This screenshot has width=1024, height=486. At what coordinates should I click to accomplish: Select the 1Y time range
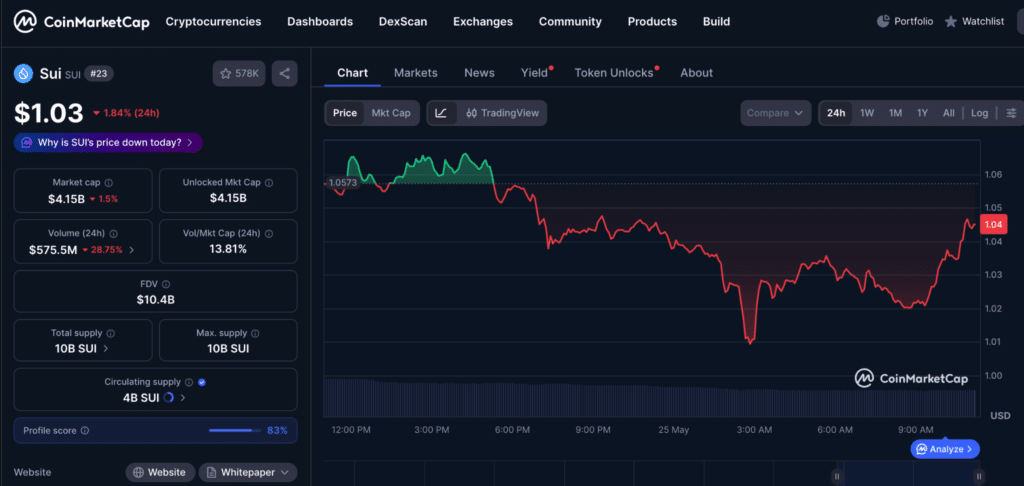coord(922,113)
